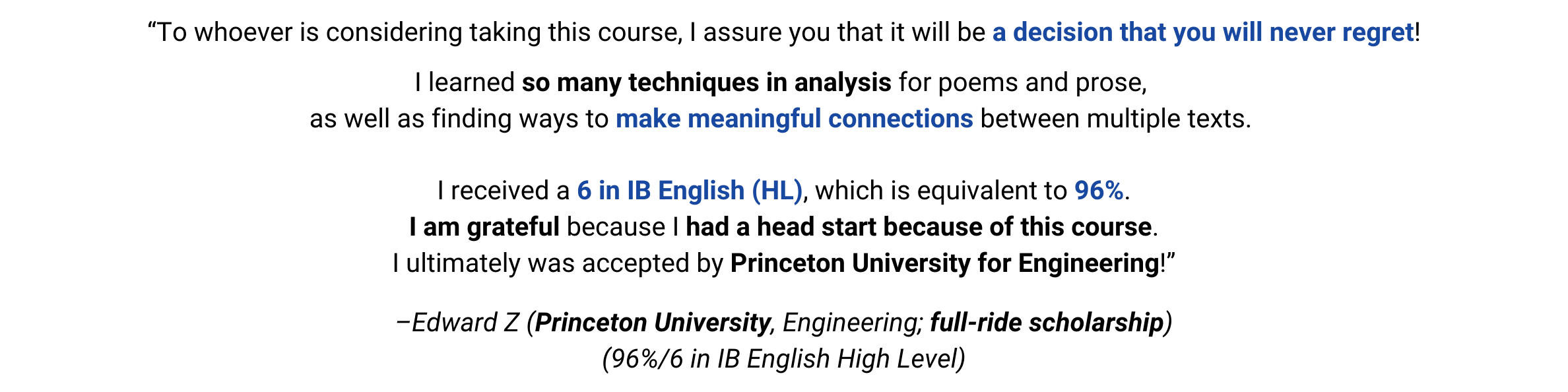Click the words "I received a"
1568x392 pixels.
click(503, 191)
